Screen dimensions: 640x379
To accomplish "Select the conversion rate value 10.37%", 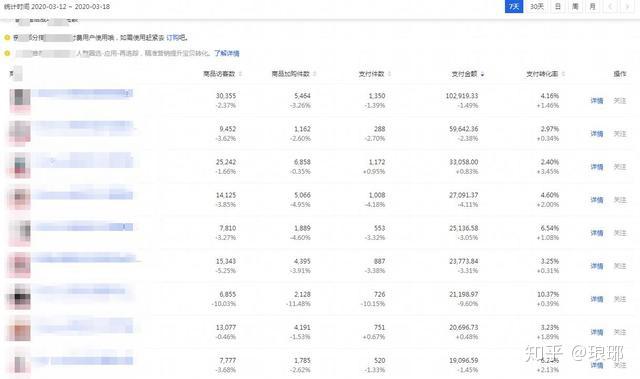I will click(548, 294).
